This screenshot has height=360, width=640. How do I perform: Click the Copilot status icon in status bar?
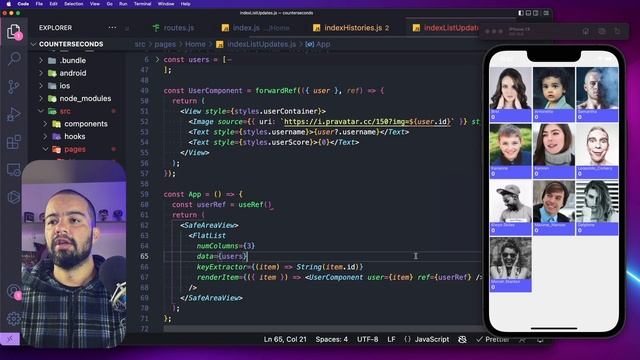[x=462, y=339]
